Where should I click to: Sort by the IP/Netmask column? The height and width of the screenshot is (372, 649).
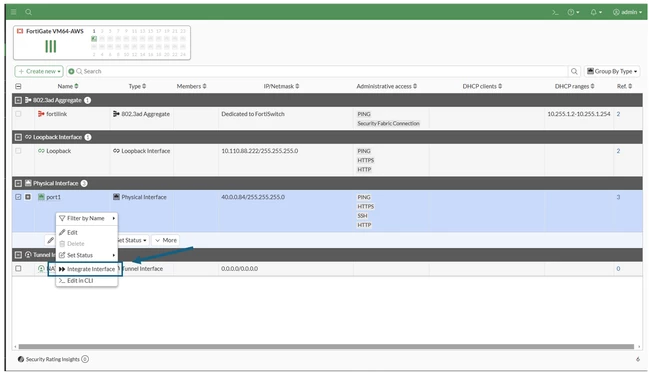(281, 86)
